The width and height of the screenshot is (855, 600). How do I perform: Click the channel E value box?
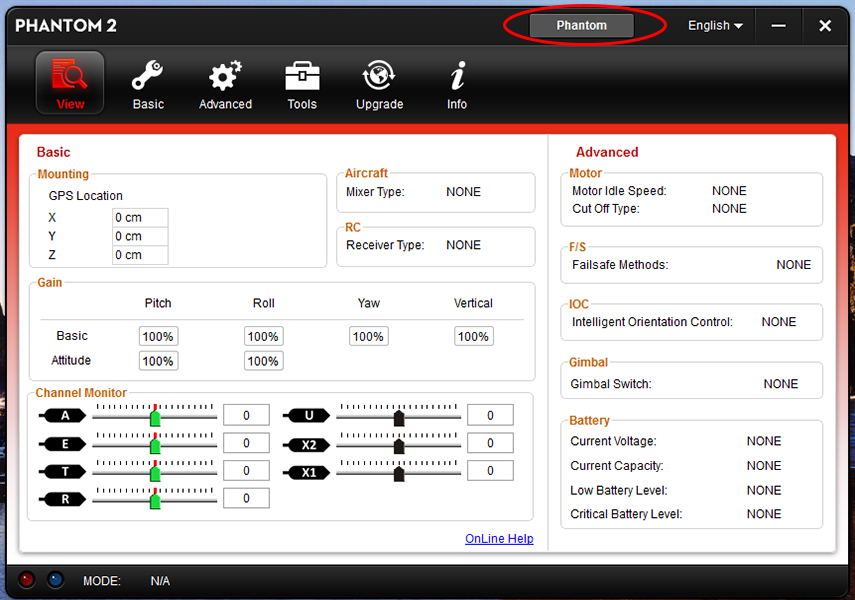[246, 443]
